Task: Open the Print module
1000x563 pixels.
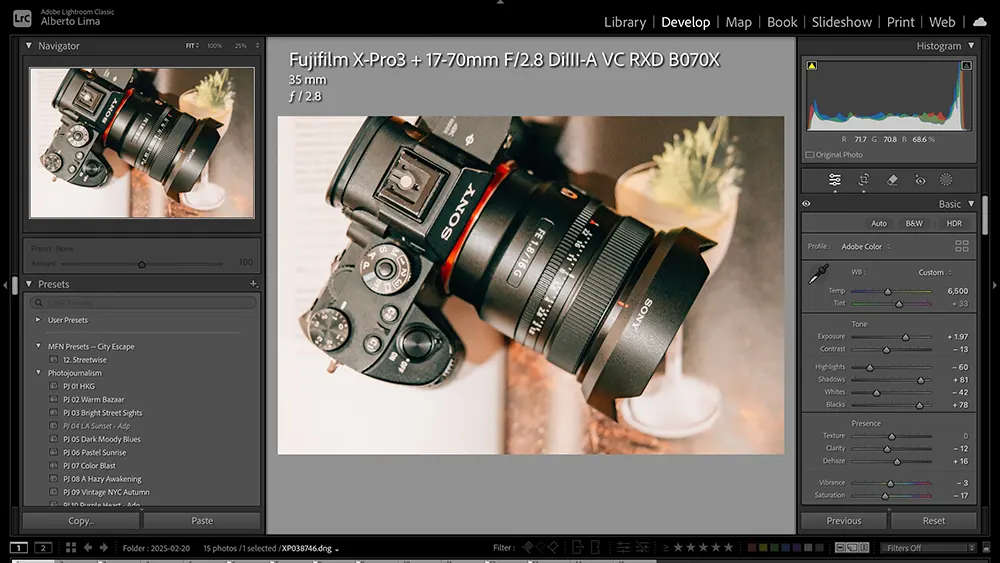Action: (x=901, y=22)
